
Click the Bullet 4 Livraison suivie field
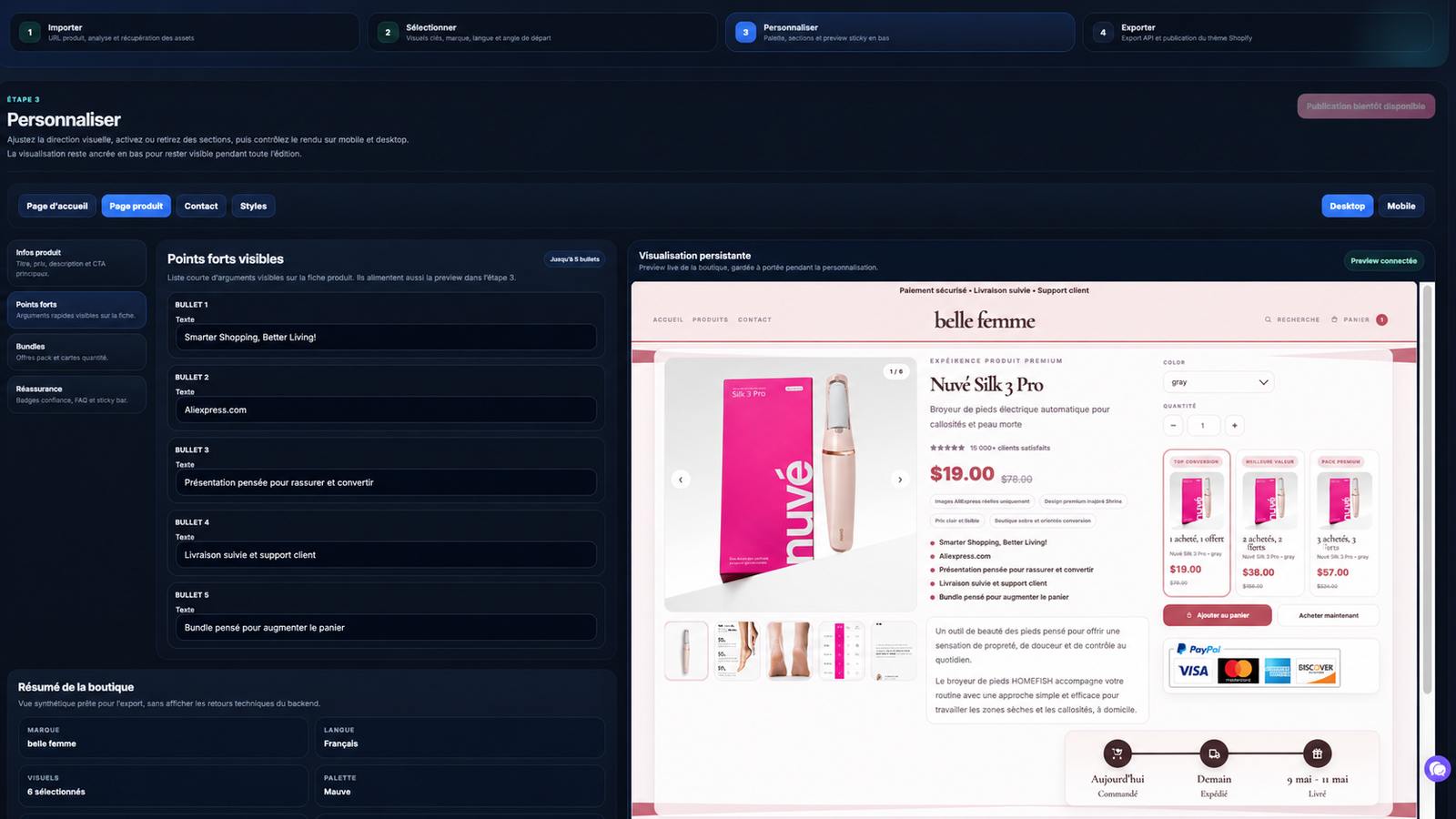pos(386,555)
